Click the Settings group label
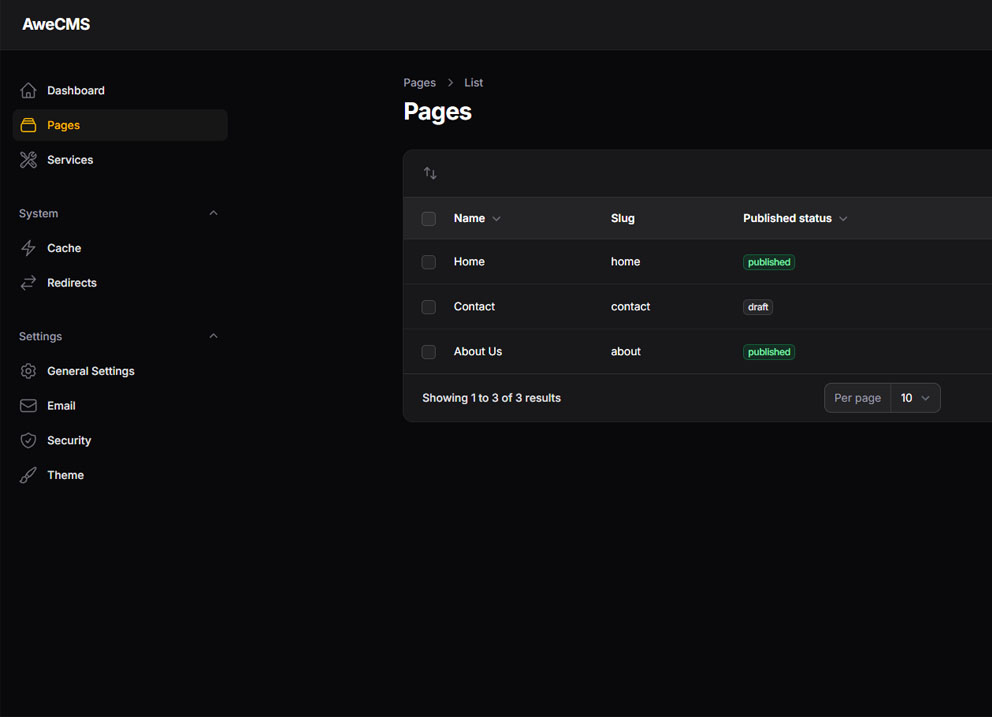 pyautogui.click(x=40, y=336)
